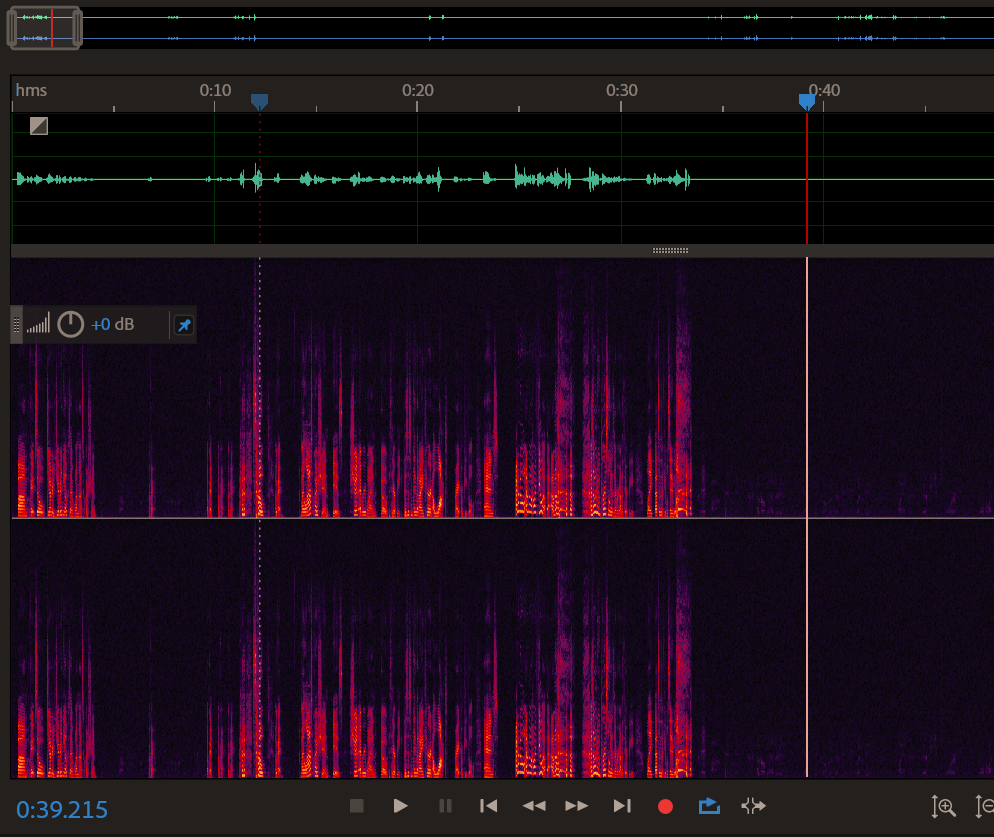The height and width of the screenshot is (837, 994).
Task: Enable the Loop Playback toggle
Action: [709, 806]
